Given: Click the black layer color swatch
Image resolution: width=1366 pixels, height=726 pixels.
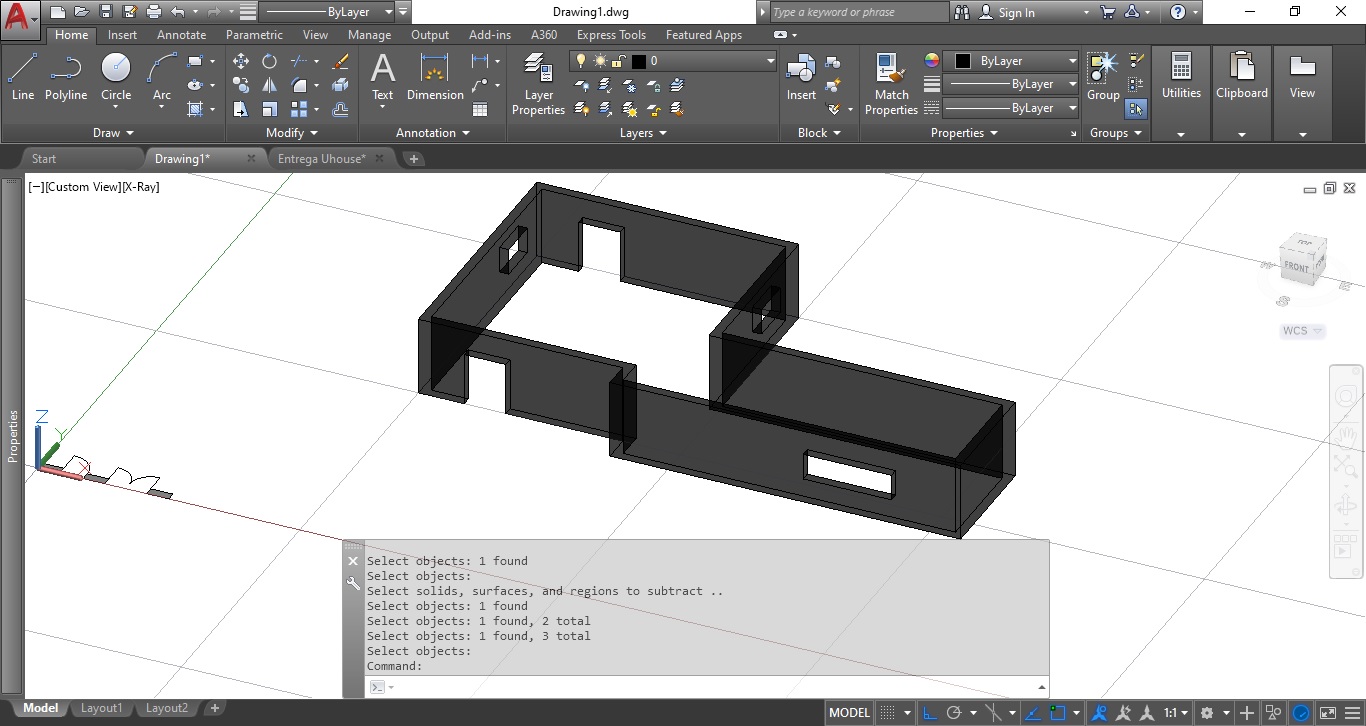Looking at the screenshot, I should [x=638, y=61].
